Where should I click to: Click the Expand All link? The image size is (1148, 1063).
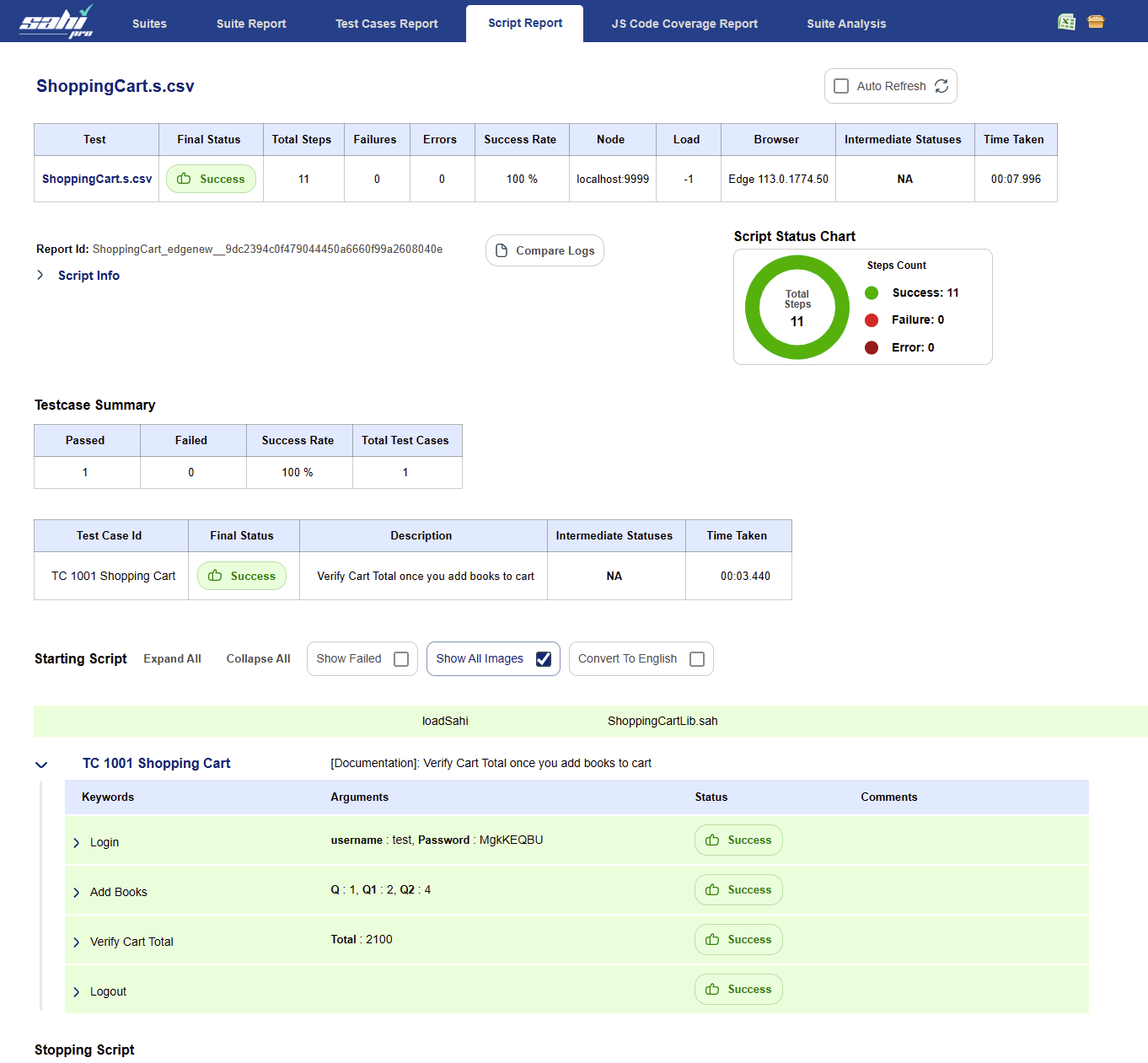[x=172, y=659]
